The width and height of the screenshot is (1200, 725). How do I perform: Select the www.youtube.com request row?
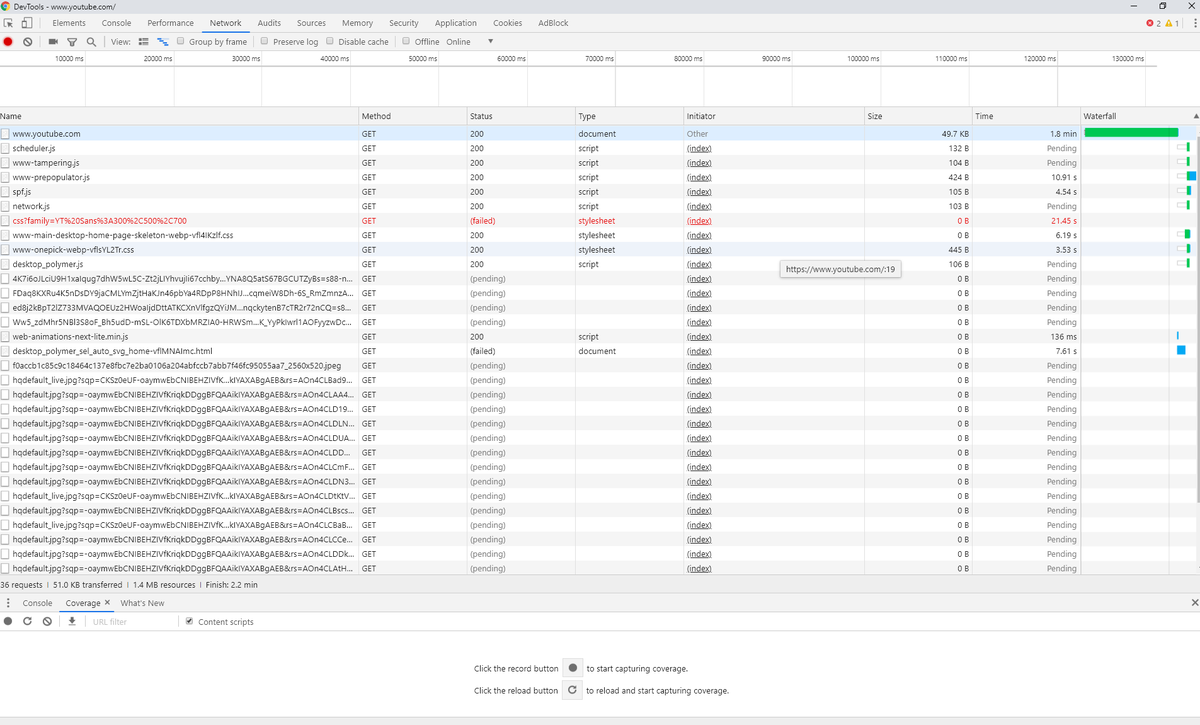(x=600, y=133)
